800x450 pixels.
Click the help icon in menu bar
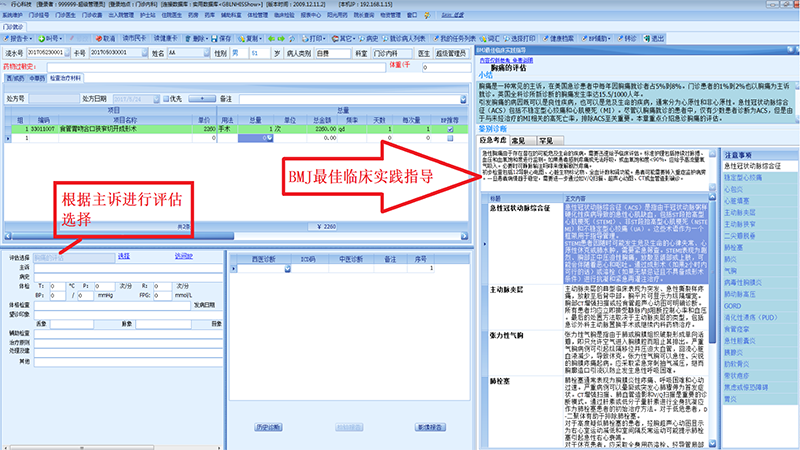click(x=428, y=15)
